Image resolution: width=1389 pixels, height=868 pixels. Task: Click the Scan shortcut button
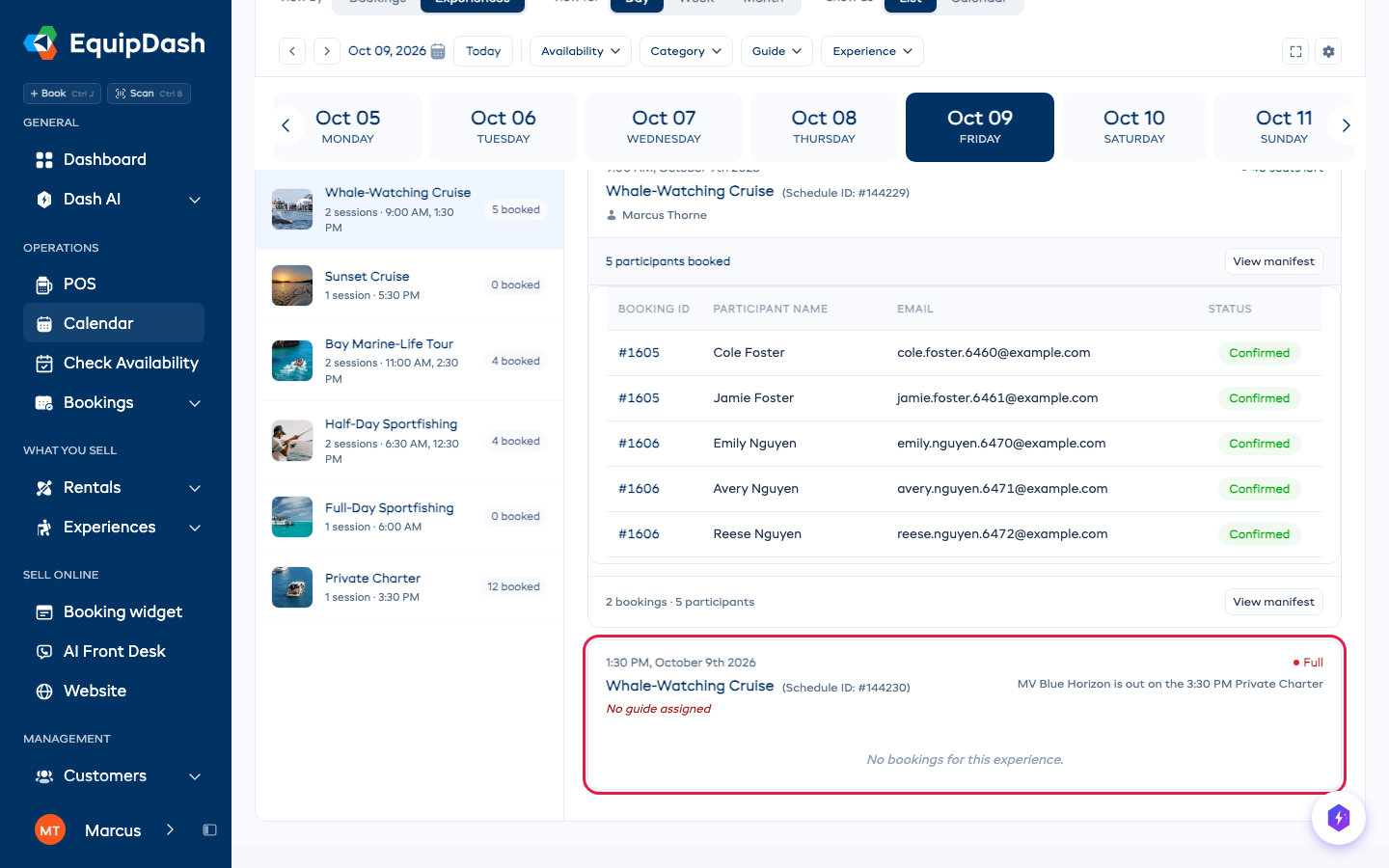[x=149, y=94]
